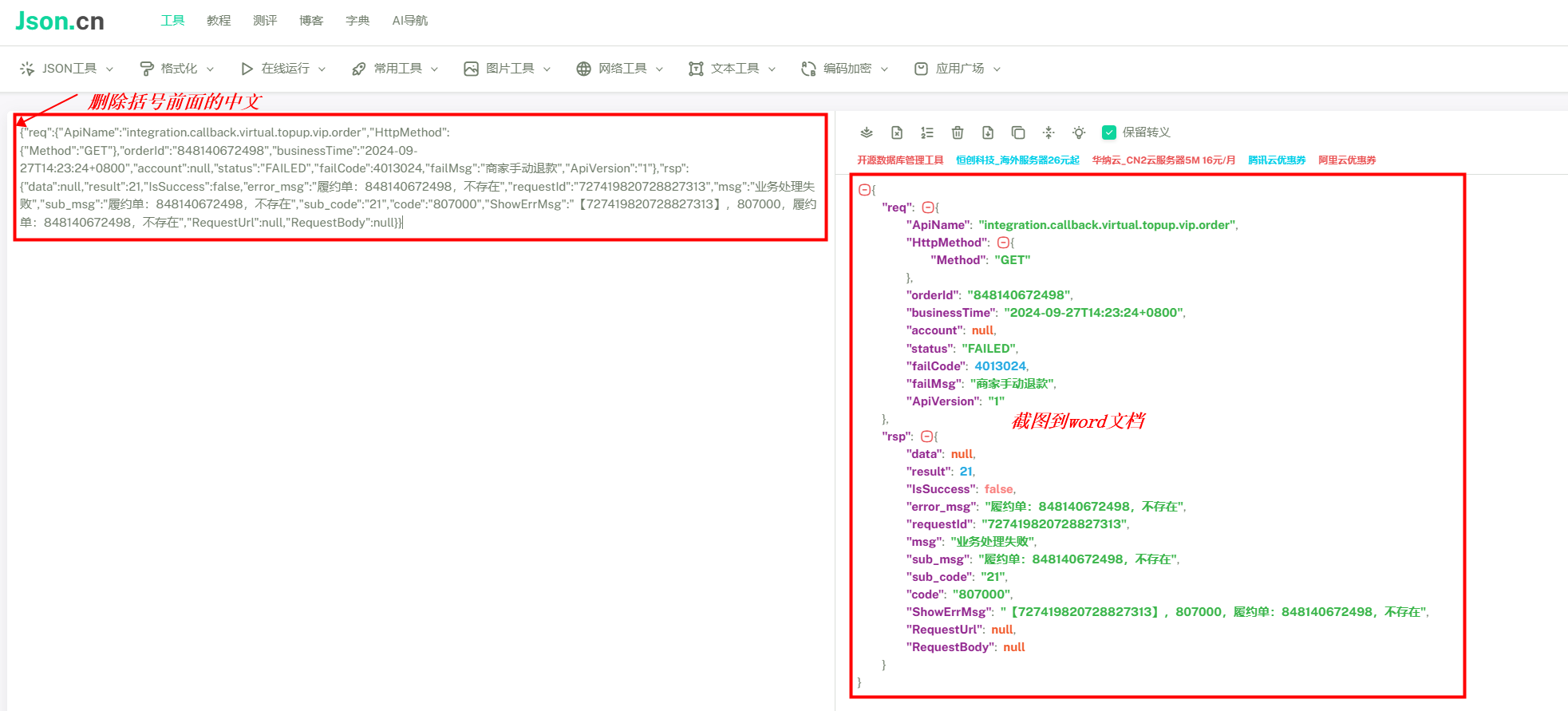Click the app store icon beside 应用广场
The image size is (1568, 711).
[921, 69]
